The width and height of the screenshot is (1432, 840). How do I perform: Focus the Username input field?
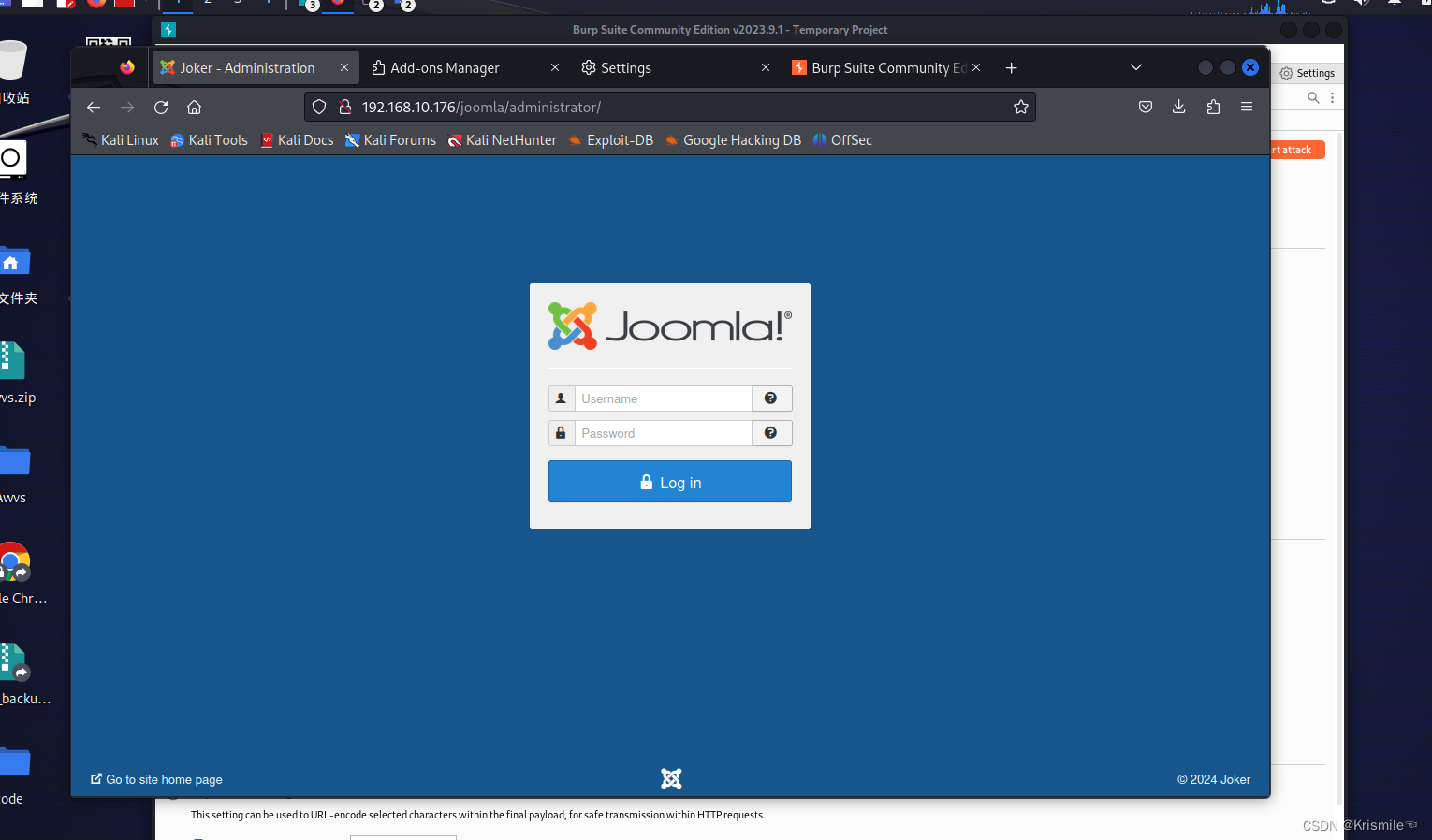pyautogui.click(x=664, y=398)
